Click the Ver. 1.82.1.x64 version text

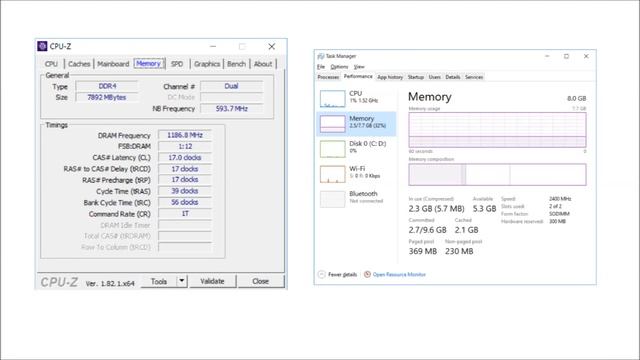tap(110, 283)
